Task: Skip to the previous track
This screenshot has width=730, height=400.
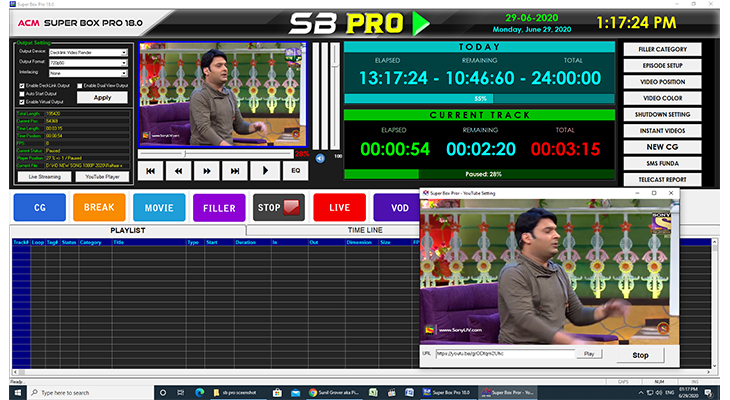Action: pos(151,171)
